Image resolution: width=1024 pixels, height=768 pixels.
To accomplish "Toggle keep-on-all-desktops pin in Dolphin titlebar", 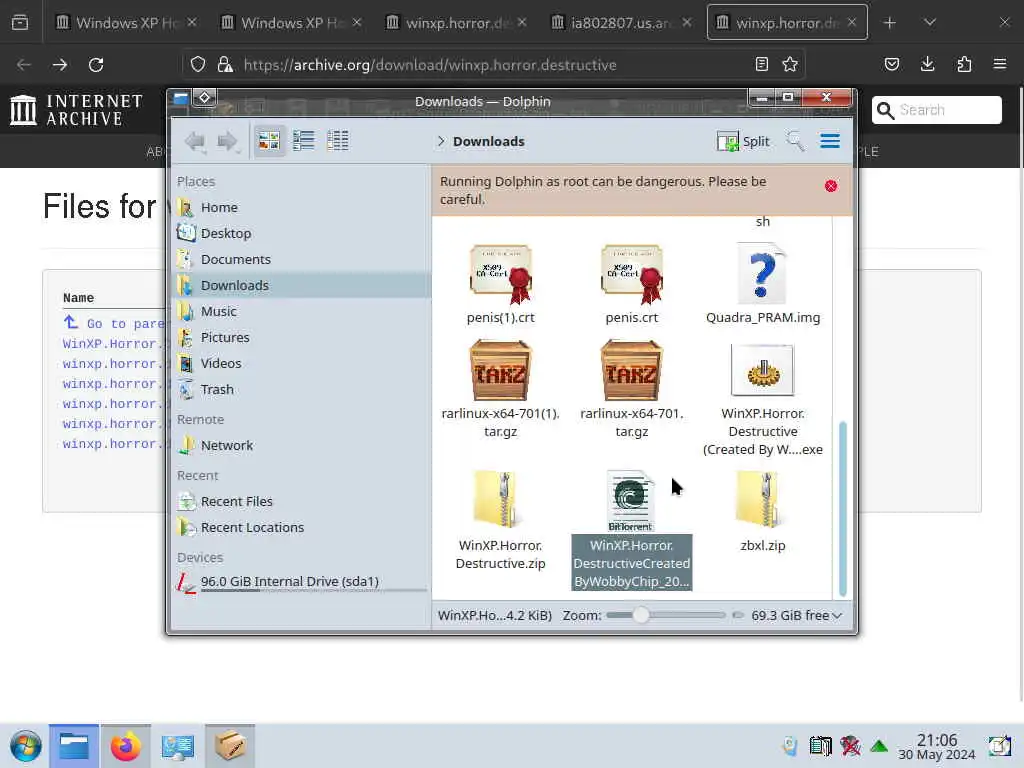I will point(204,98).
